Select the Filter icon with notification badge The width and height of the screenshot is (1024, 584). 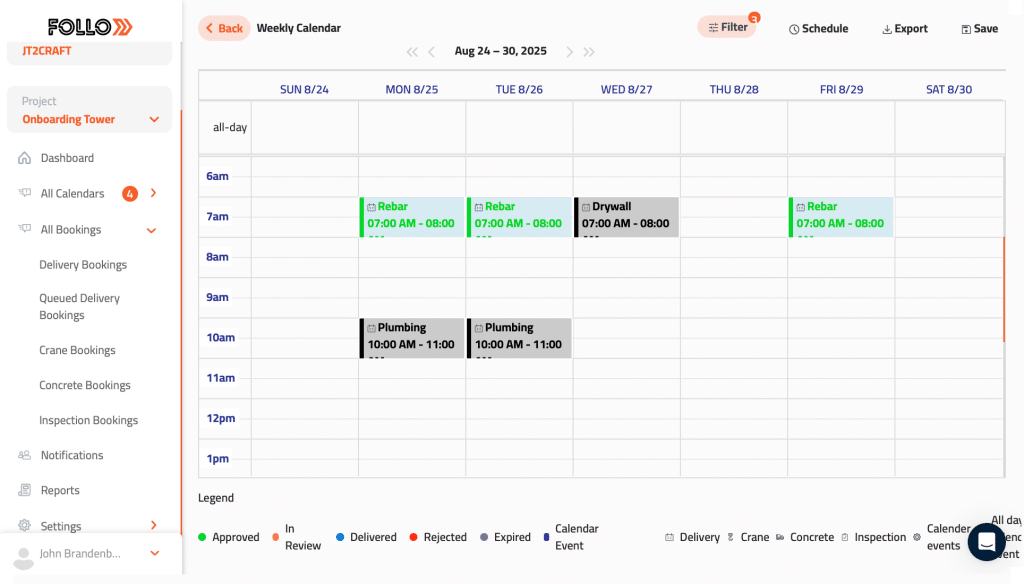713,27
